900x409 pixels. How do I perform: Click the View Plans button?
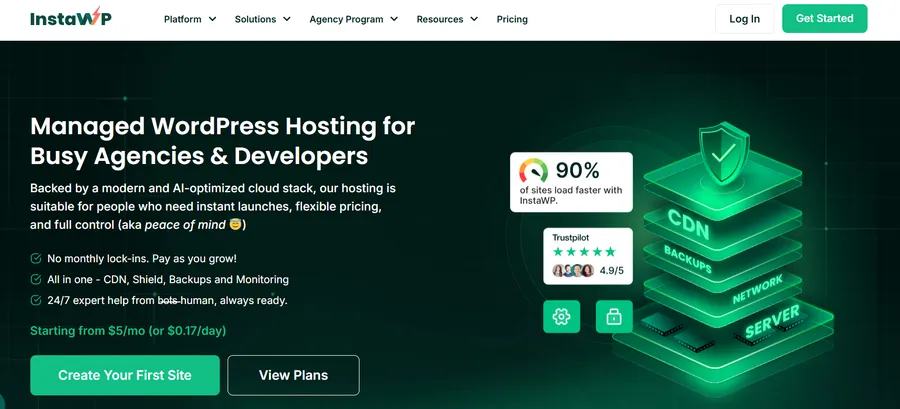click(293, 375)
